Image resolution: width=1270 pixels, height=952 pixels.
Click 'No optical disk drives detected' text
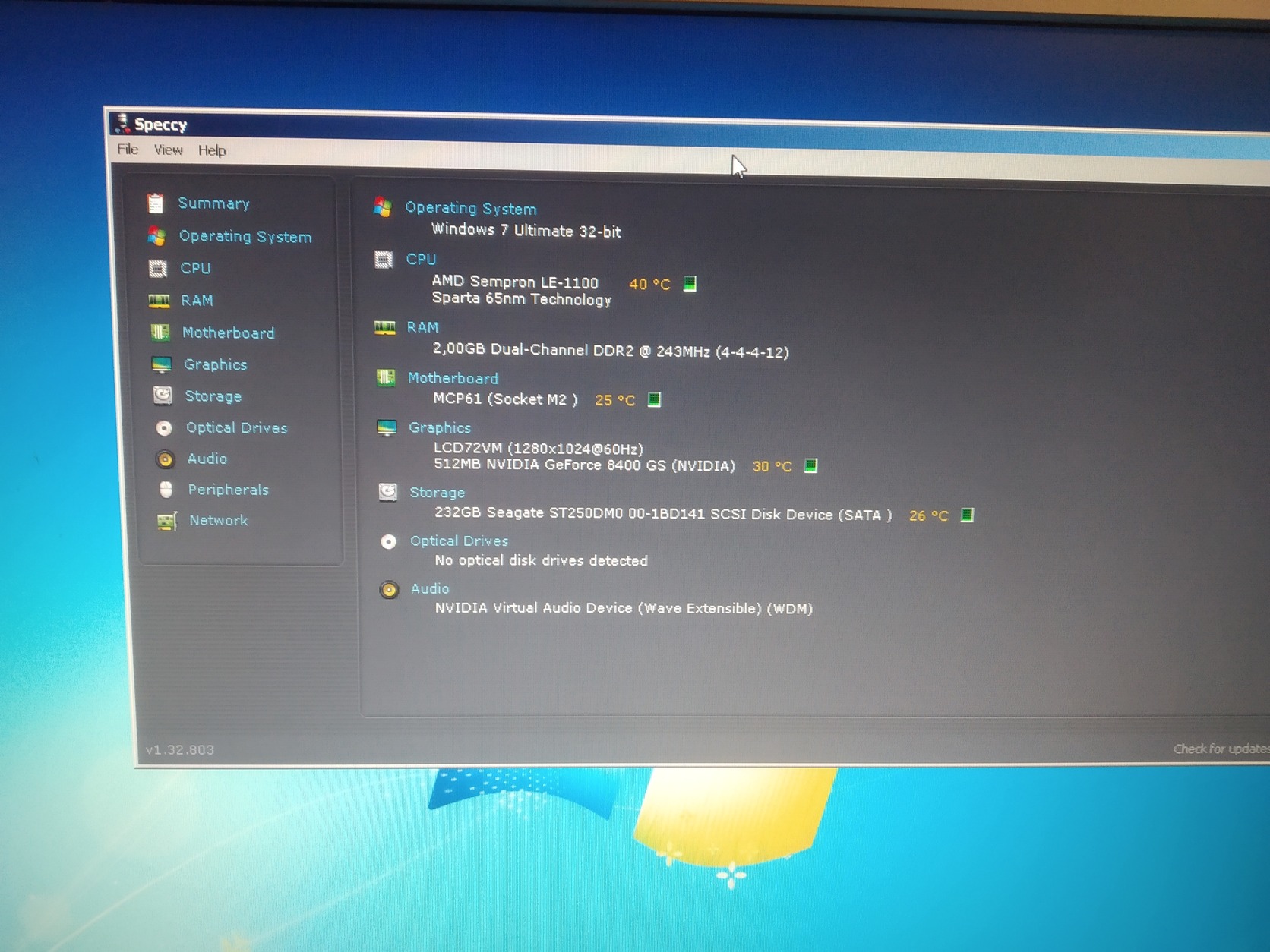point(542,560)
